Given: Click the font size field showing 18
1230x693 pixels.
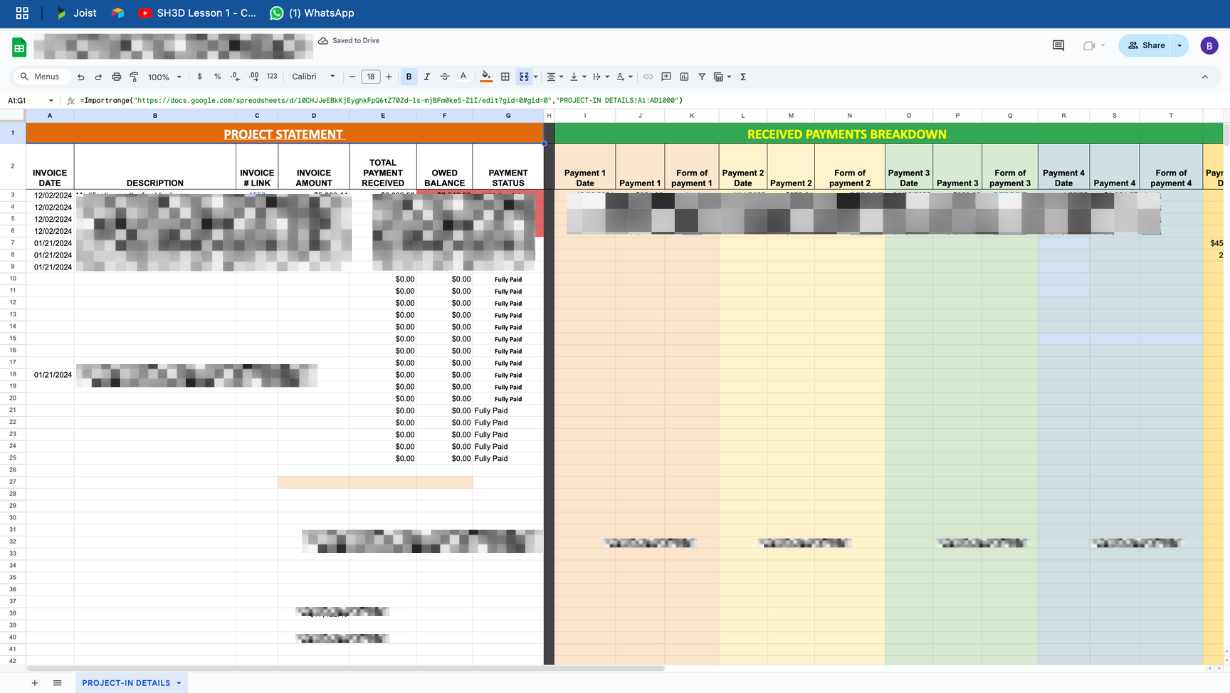Looking at the screenshot, I should (x=370, y=77).
